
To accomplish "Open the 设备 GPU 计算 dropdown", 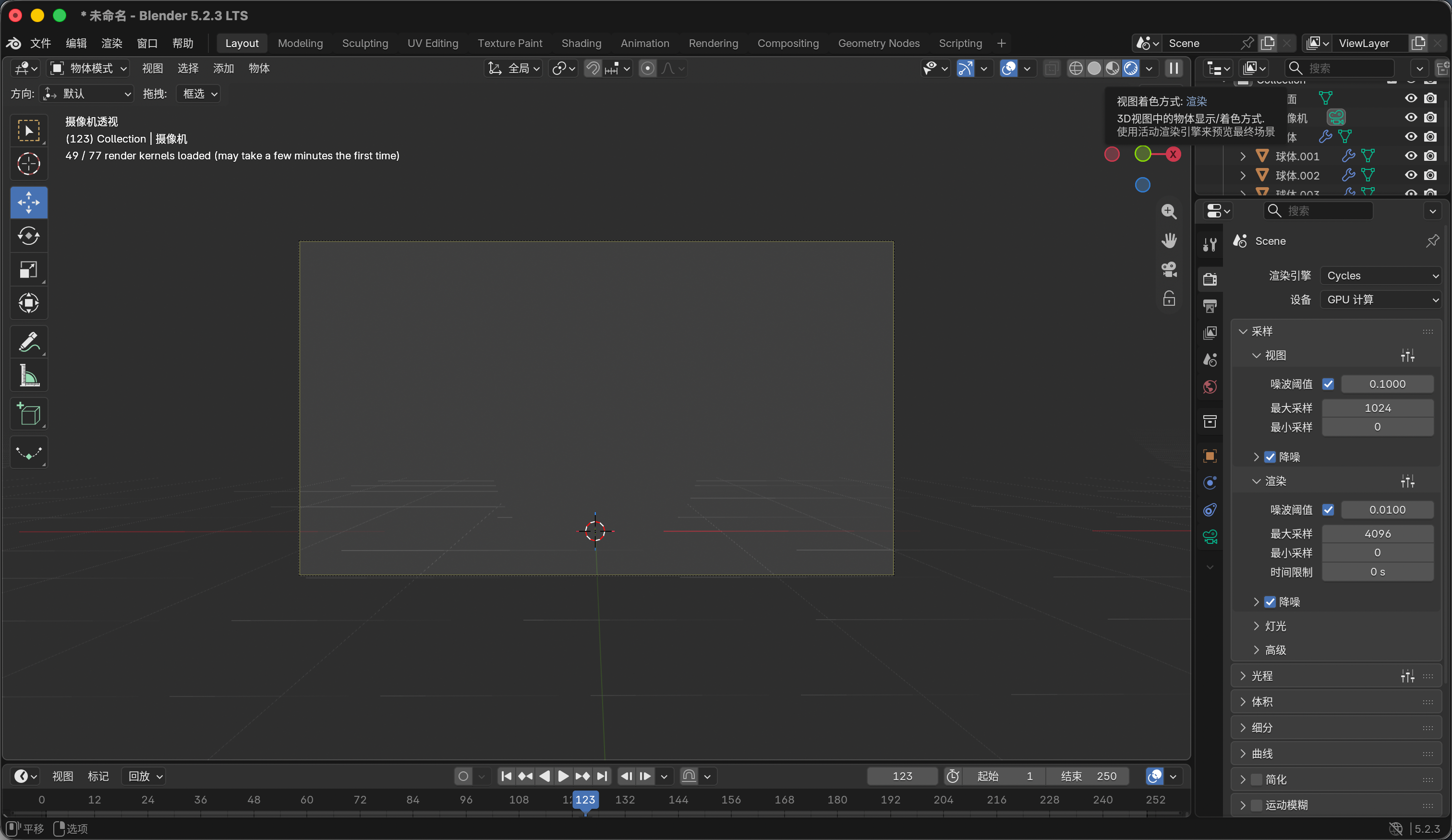I will [1381, 300].
